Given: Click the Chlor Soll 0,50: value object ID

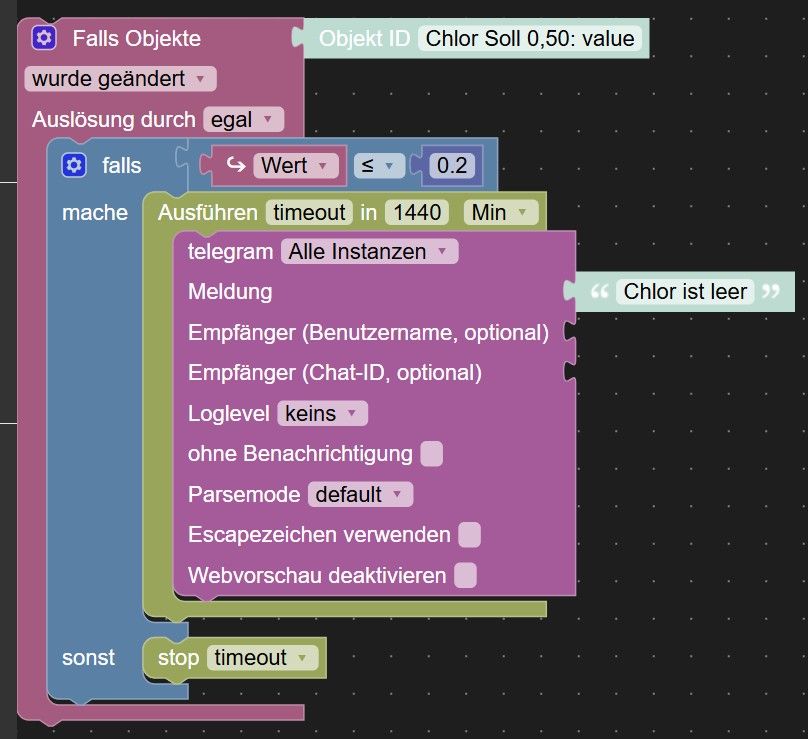Looking at the screenshot, I should pyautogui.click(x=530, y=38).
